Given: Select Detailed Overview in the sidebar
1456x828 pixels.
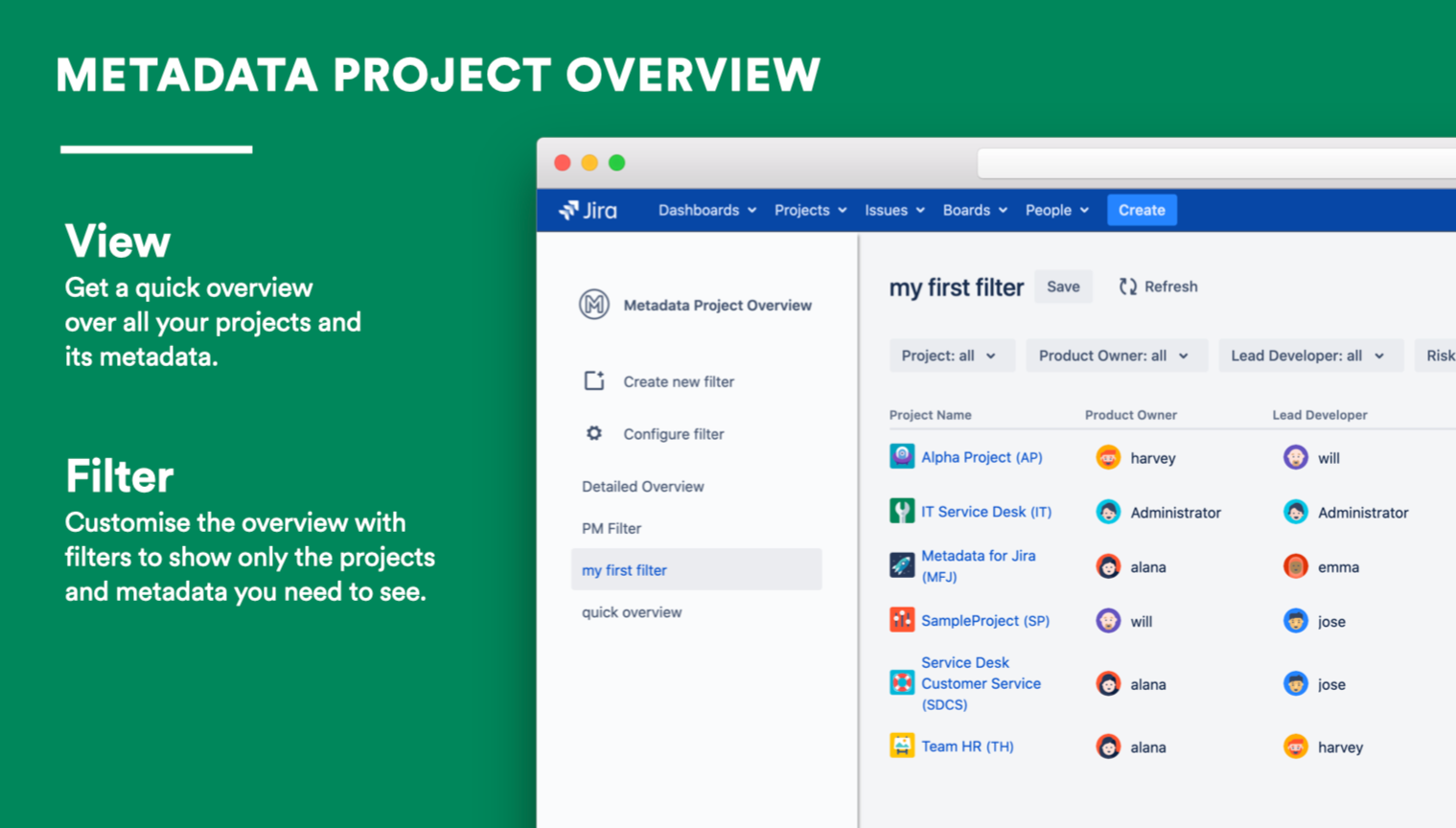Looking at the screenshot, I should point(643,486).
